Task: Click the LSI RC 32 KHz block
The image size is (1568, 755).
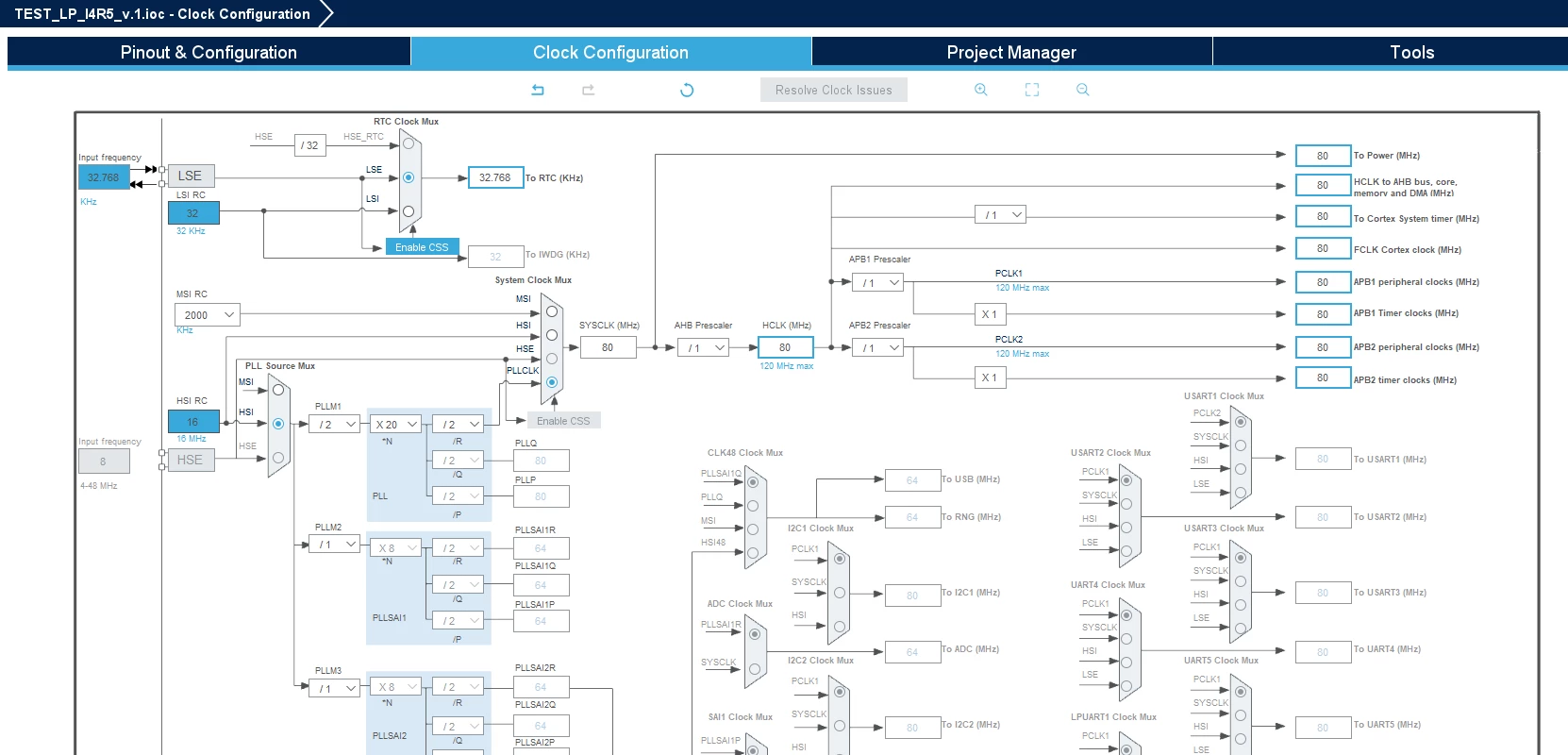Action: 193,213
